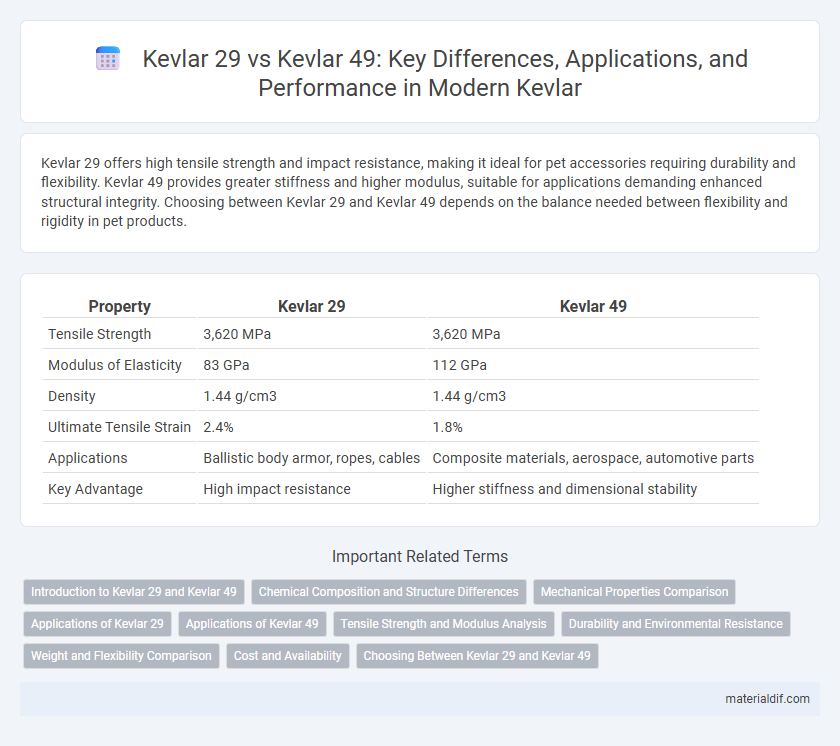Click the intro paragraph about Kevlar 29
This screenshot has width=840, height=746.
(418, 192)
